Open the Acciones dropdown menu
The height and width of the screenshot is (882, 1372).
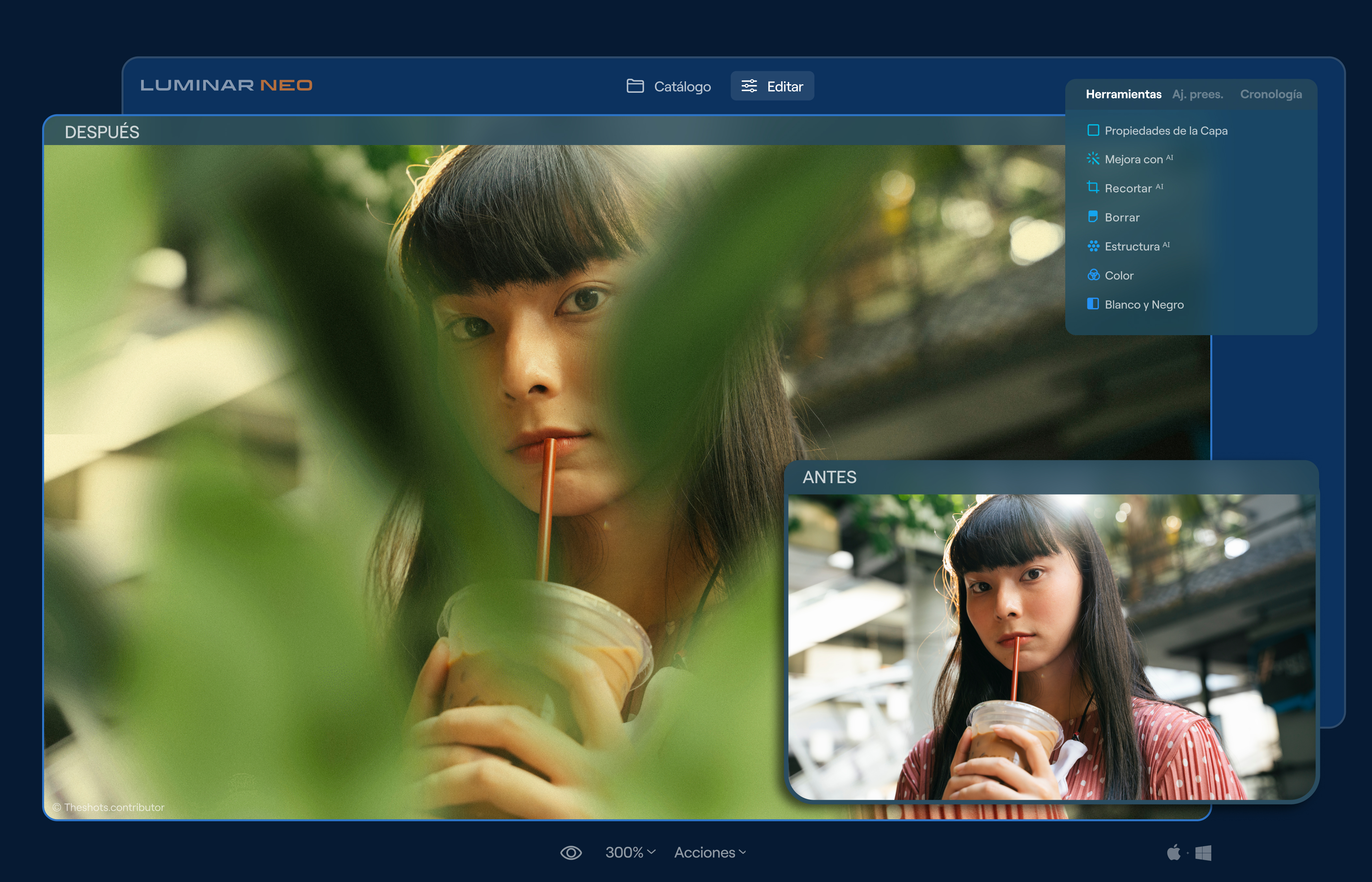[710, 852]
